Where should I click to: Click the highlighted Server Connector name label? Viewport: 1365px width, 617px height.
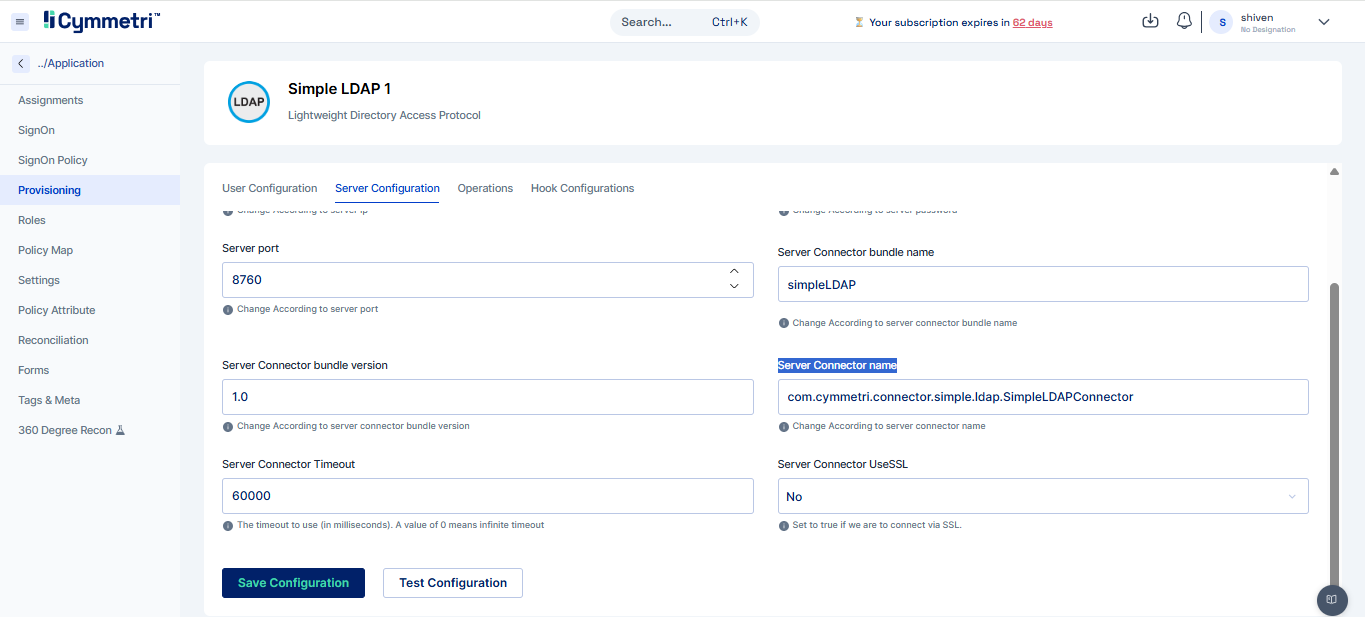point(837,365)
